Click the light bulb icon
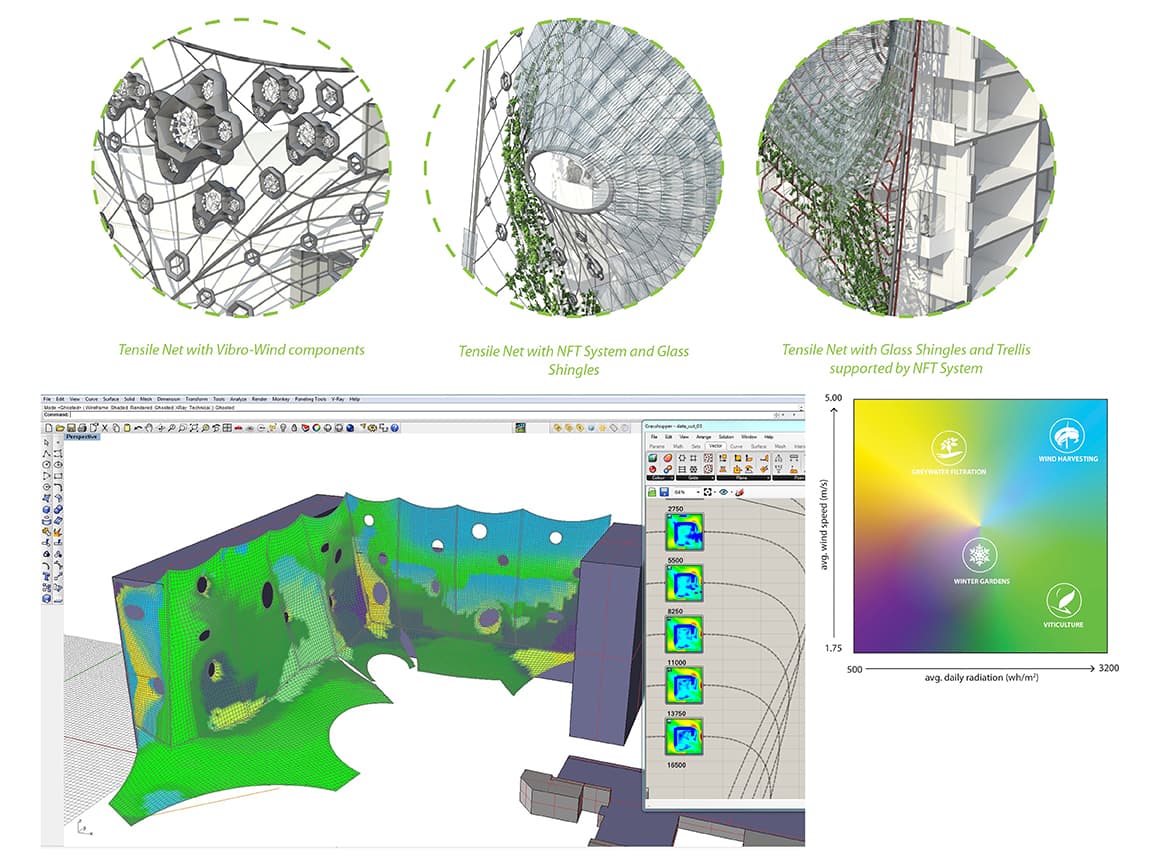The height and width of the screenshot is (864, 1152). coord(283,428)
